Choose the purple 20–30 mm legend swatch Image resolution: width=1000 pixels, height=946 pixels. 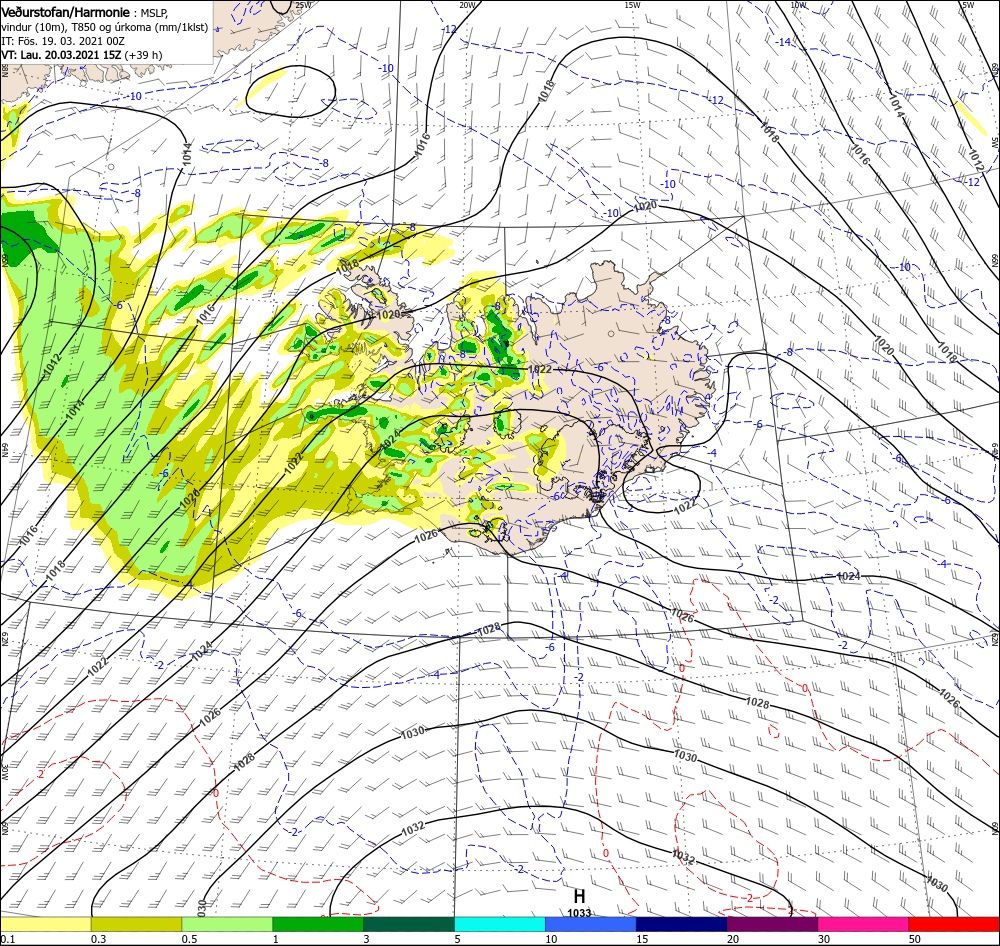click(772, 924)
